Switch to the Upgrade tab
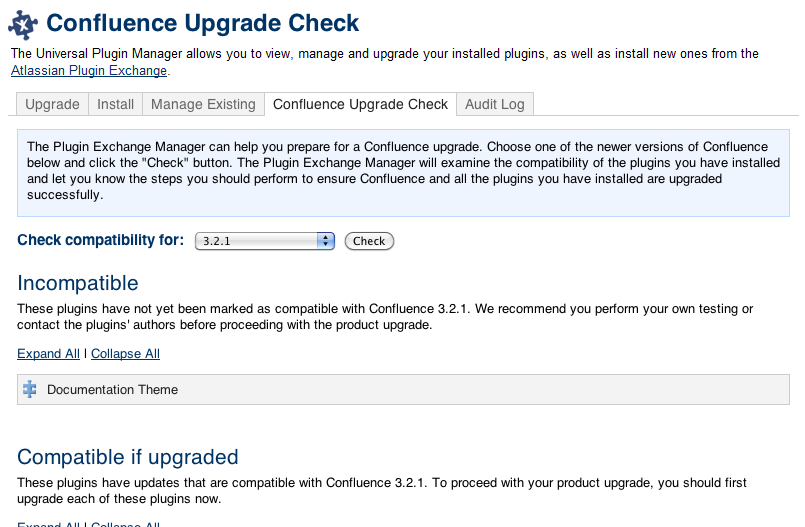 (x=52, y=104)
